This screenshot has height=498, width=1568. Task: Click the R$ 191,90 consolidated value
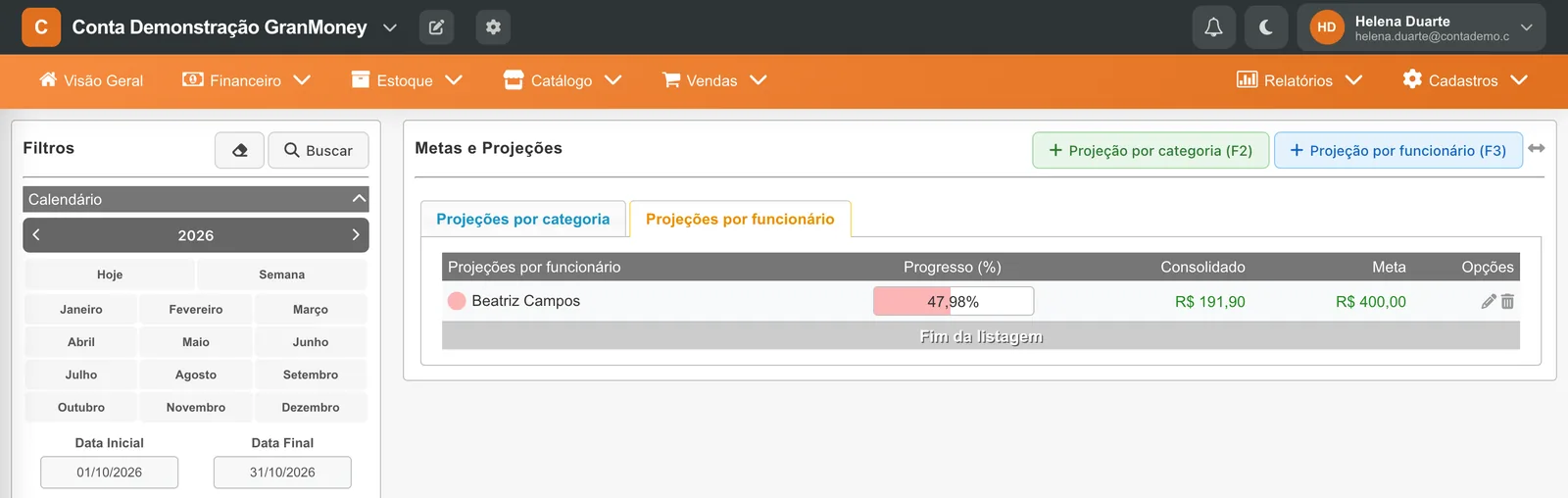(1210, 302)
